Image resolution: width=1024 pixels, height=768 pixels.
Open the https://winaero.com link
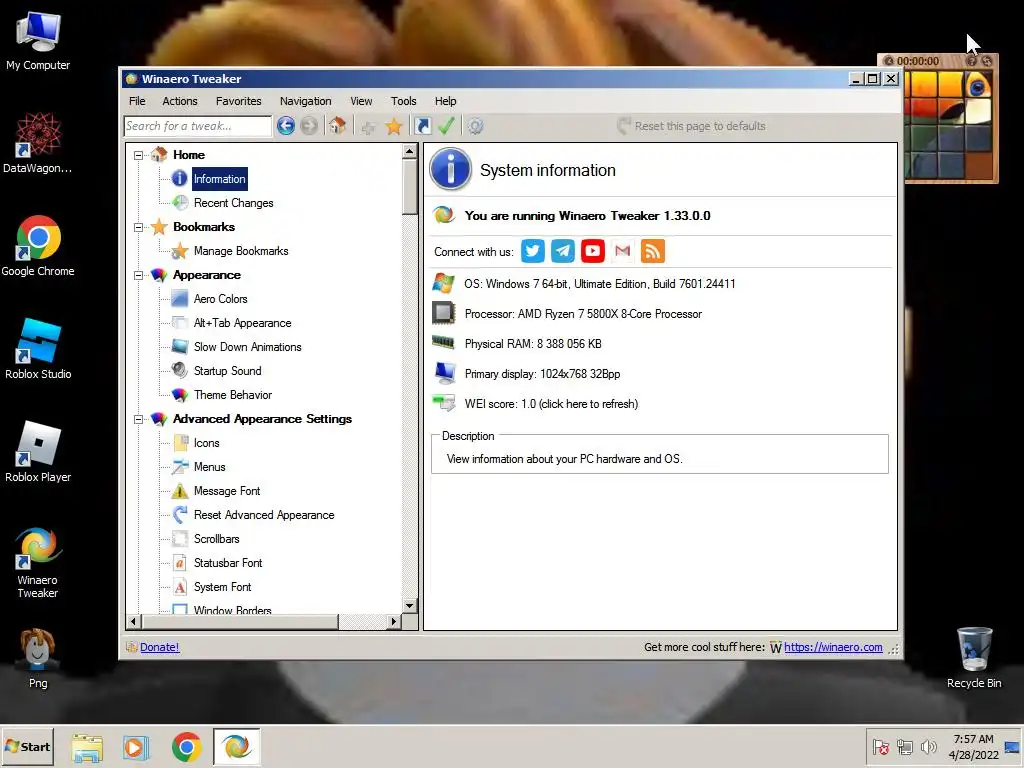(833, 647)
